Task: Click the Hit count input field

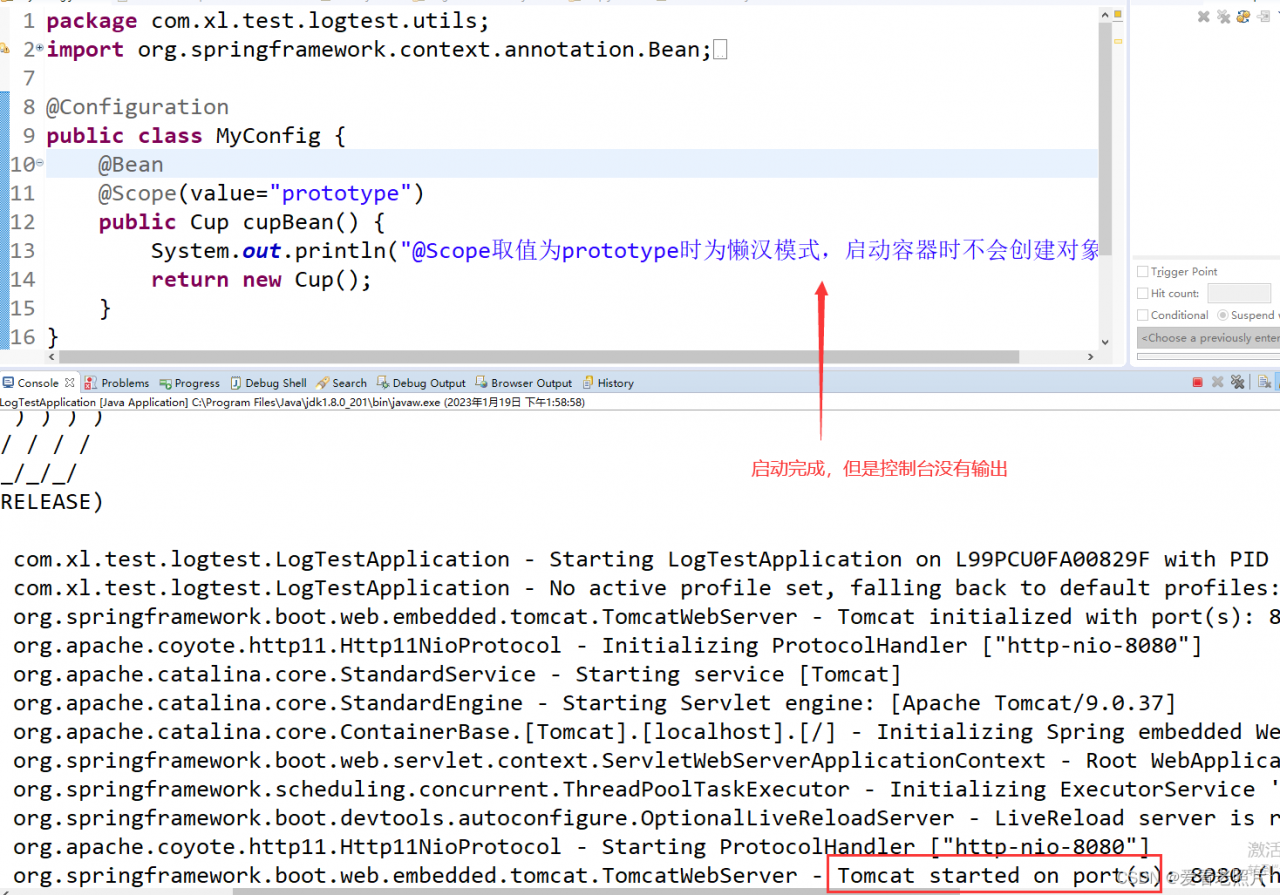Action: (x=1239, y=293)
